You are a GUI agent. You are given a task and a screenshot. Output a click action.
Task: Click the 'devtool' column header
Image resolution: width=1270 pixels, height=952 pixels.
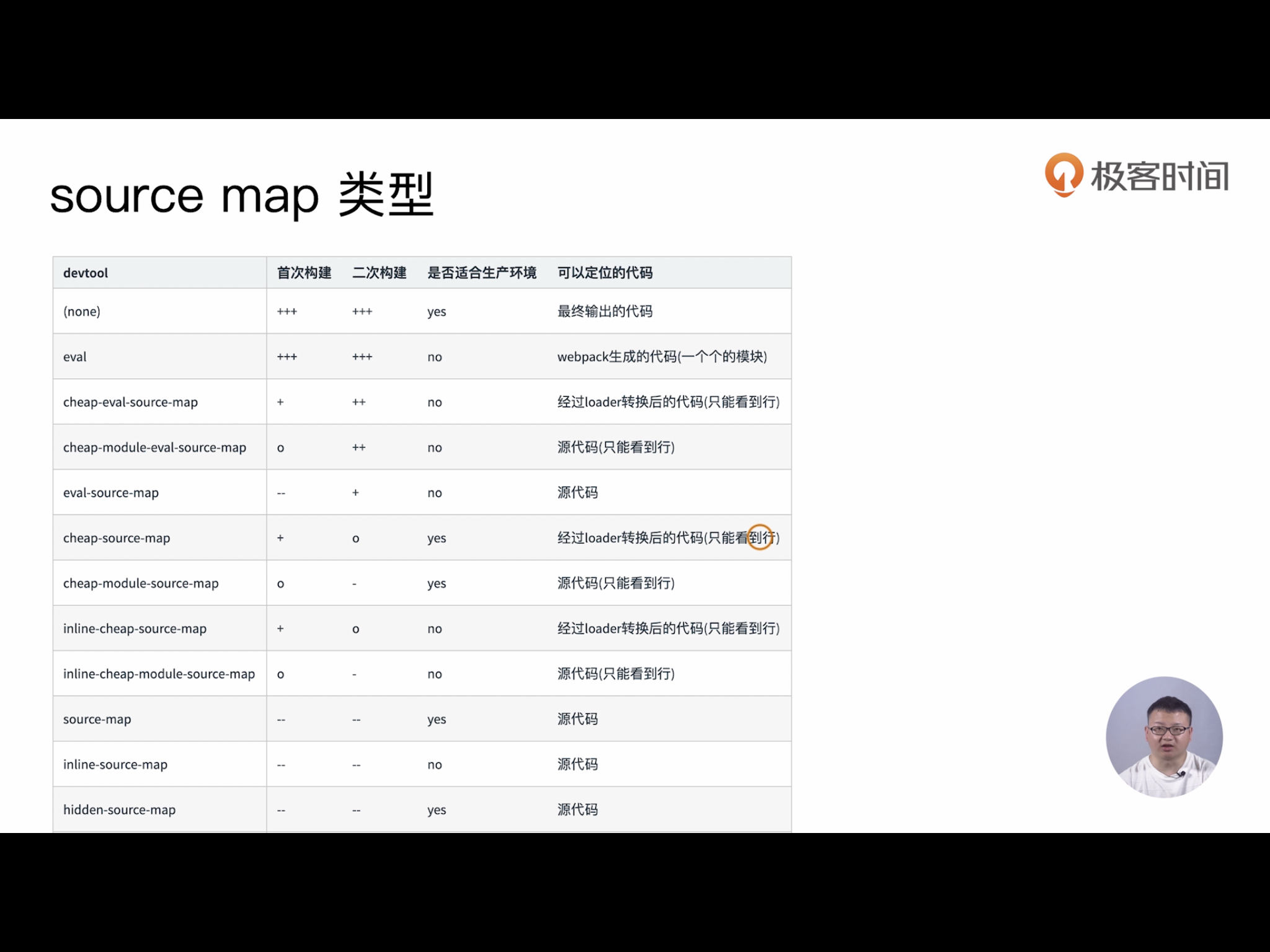click(x=86, y=273)
